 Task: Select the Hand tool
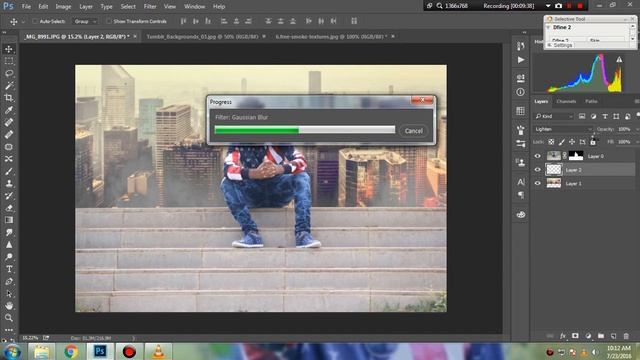pos(9,306)
